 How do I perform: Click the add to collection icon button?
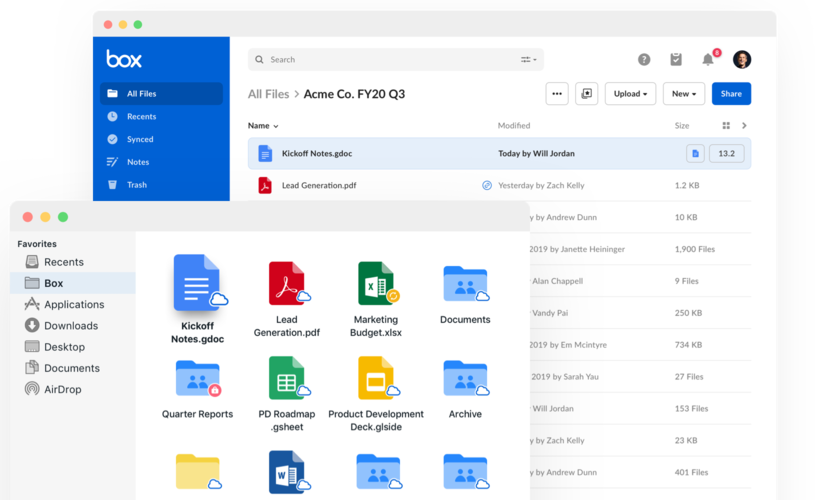[586, 94]
